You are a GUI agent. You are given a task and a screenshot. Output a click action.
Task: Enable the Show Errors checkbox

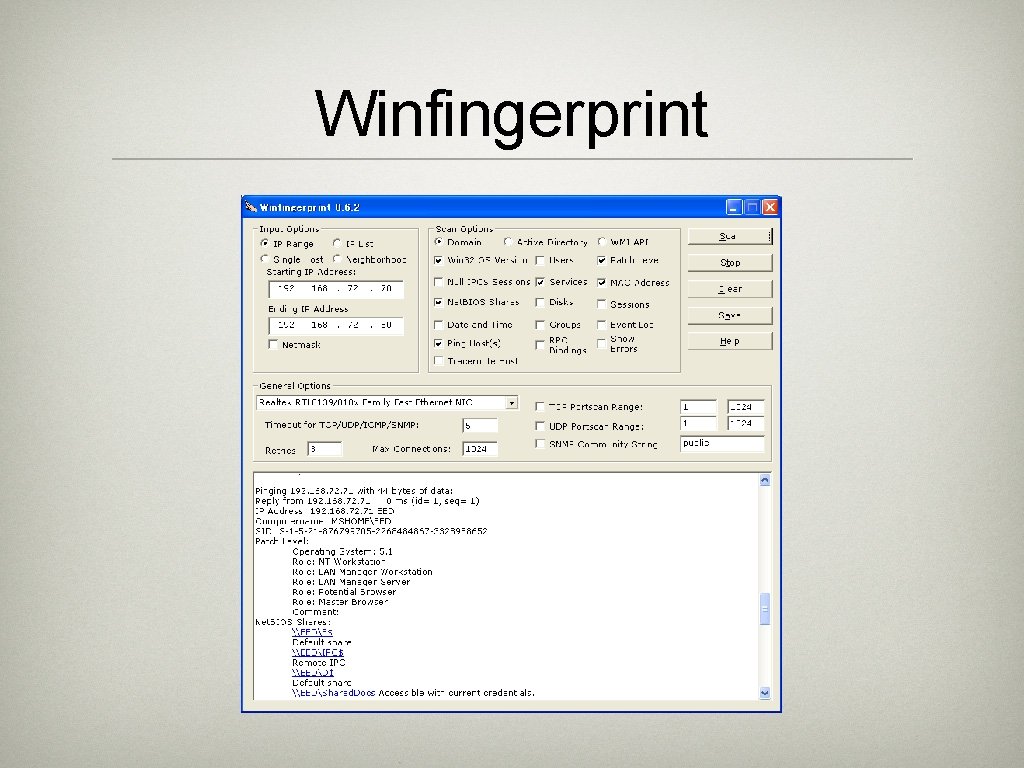point(601,344)
